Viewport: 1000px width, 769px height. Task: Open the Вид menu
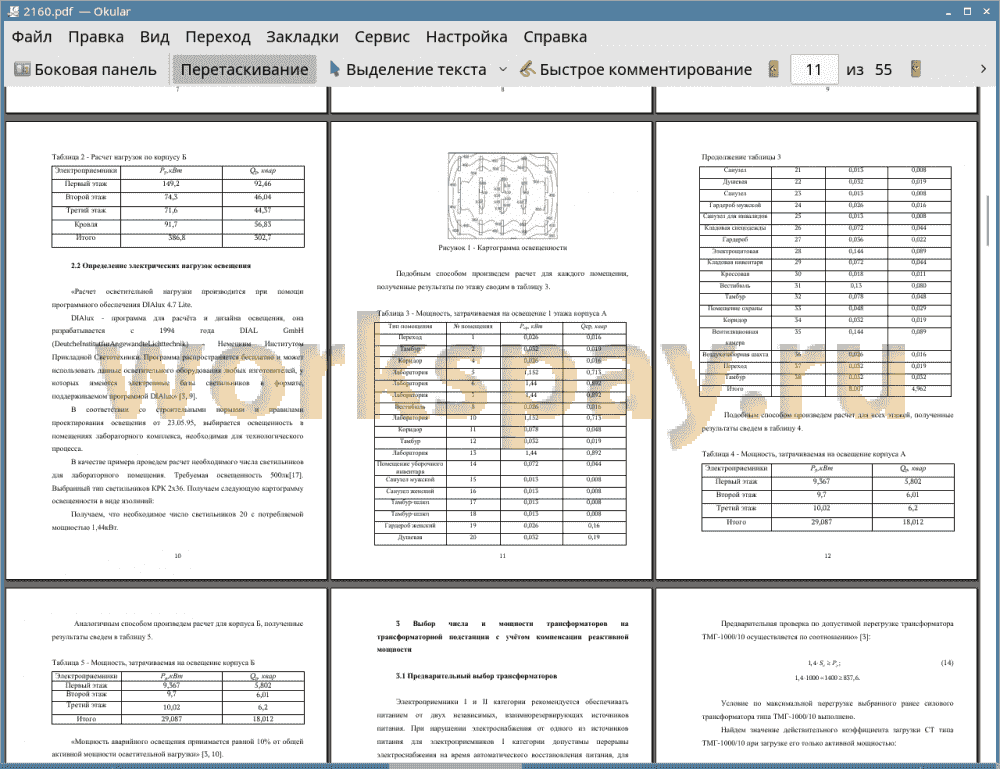tap(154, 37)
